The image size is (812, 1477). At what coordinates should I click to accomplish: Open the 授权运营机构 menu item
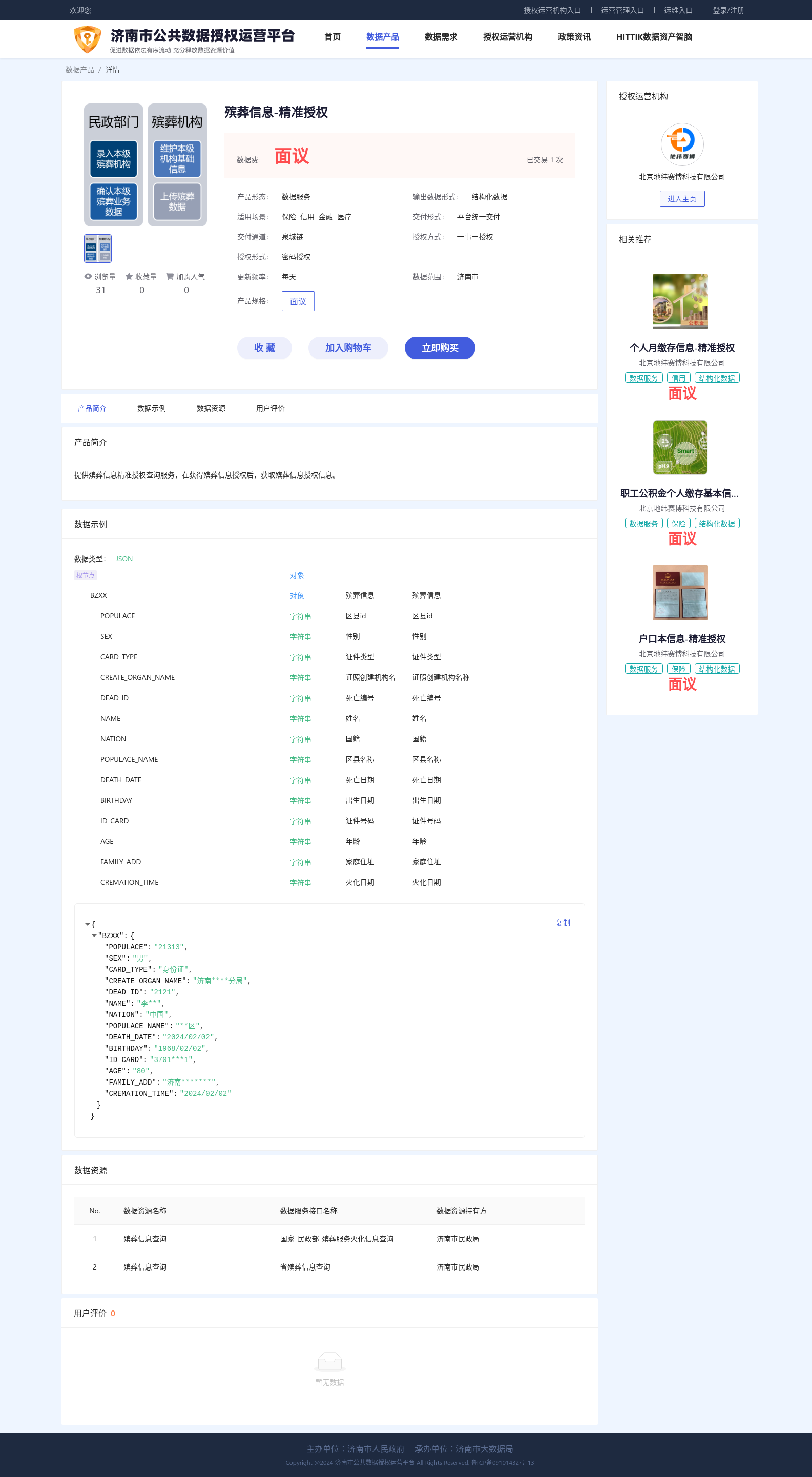pos(508,37)
